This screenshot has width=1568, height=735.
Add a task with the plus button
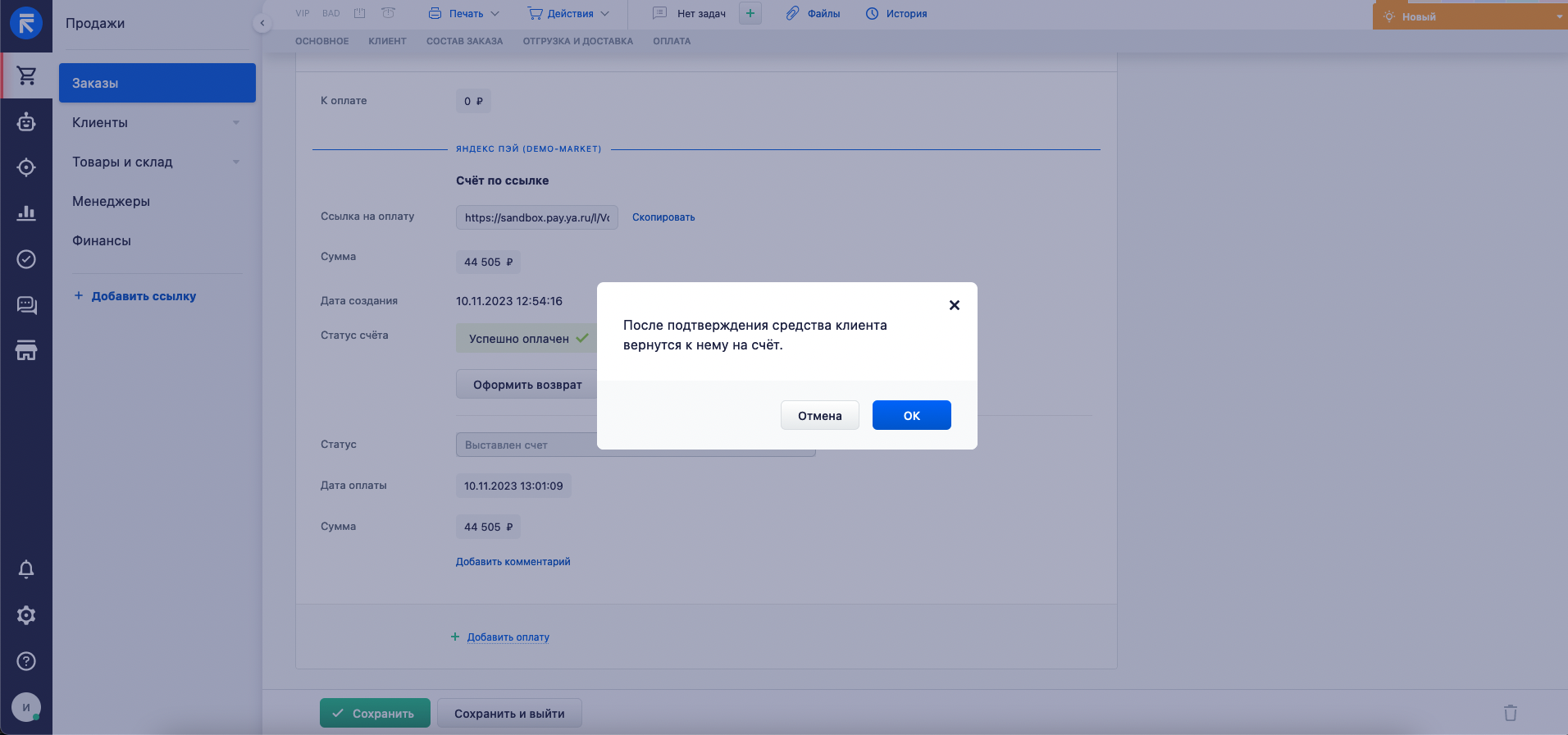tap(750, 13)
